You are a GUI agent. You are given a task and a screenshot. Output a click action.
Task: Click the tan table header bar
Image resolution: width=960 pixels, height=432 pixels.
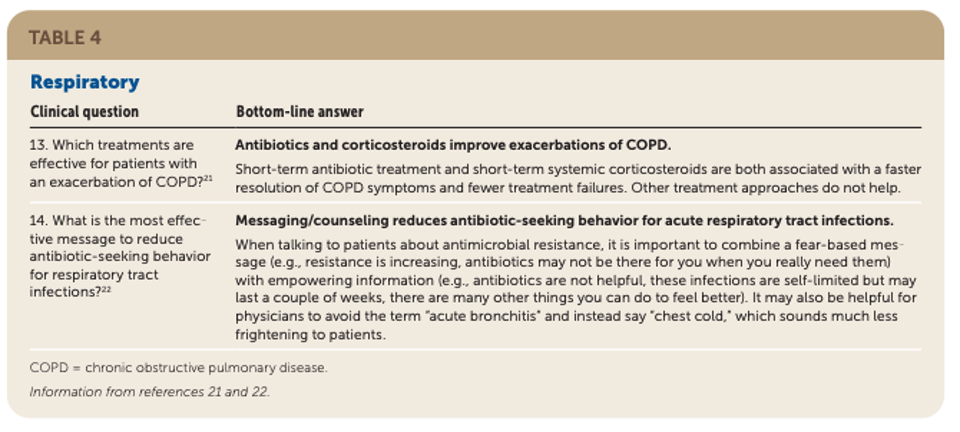coord(475,35)
